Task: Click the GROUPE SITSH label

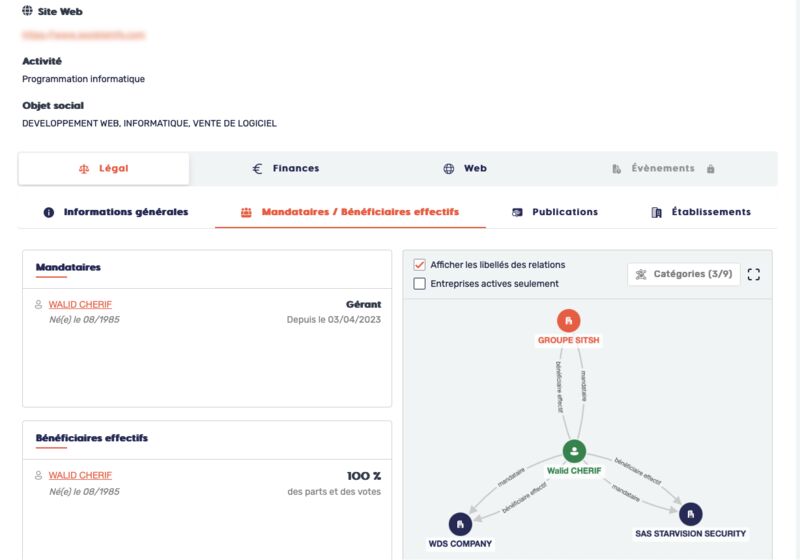Action: (x=568, y=340)
